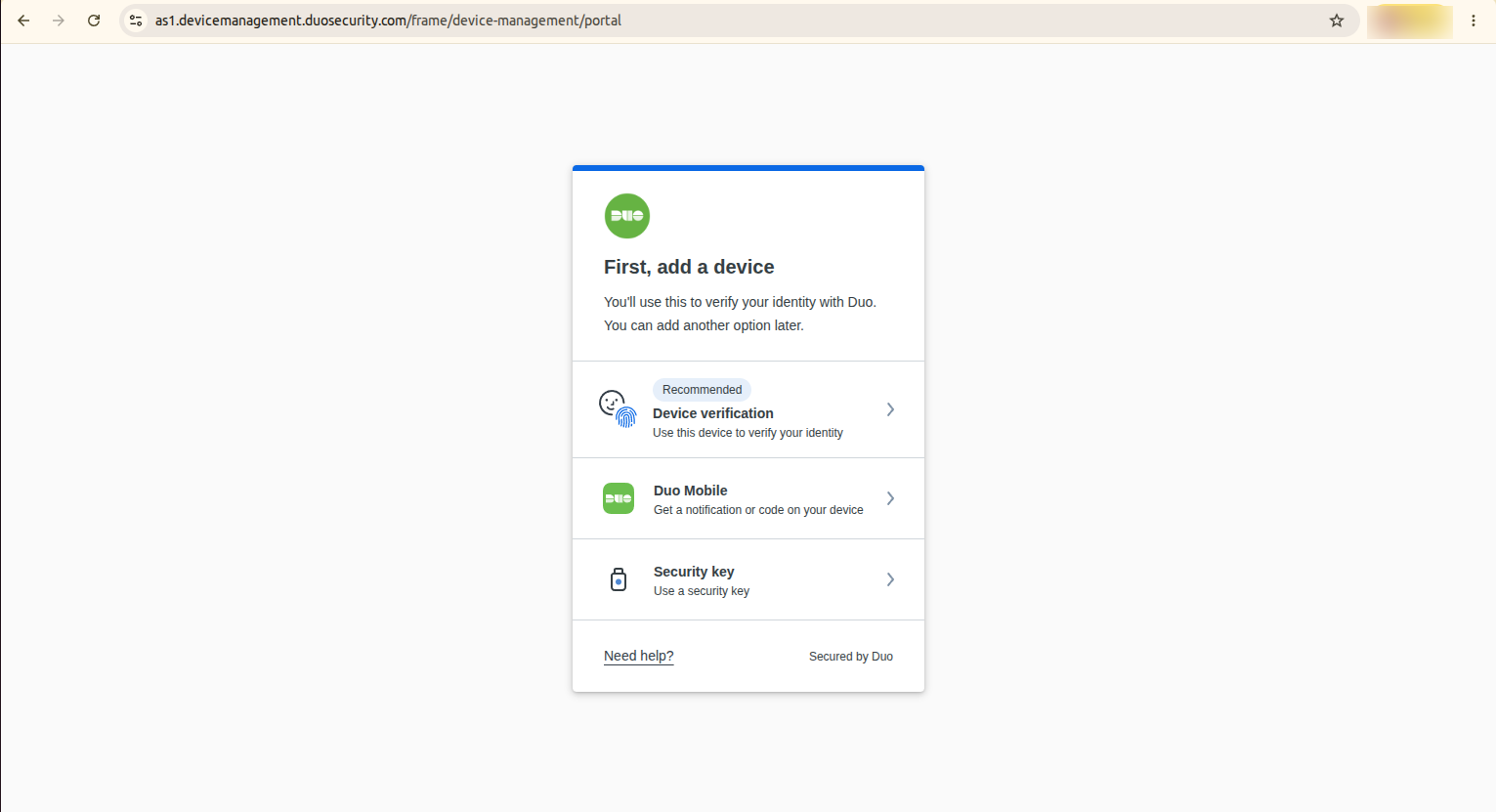Image resolution: width=1496 pixels, height=812 pixels.
Task: Click the round green Duo logo
Action: (x=627, y=216)
